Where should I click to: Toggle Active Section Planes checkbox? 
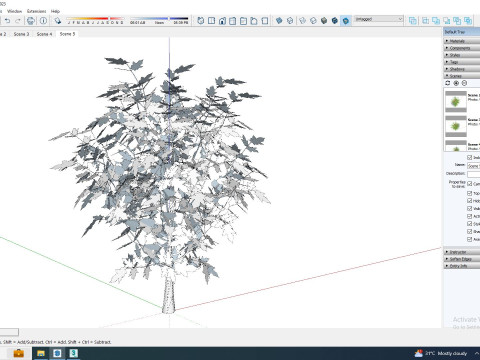point(470,216)
